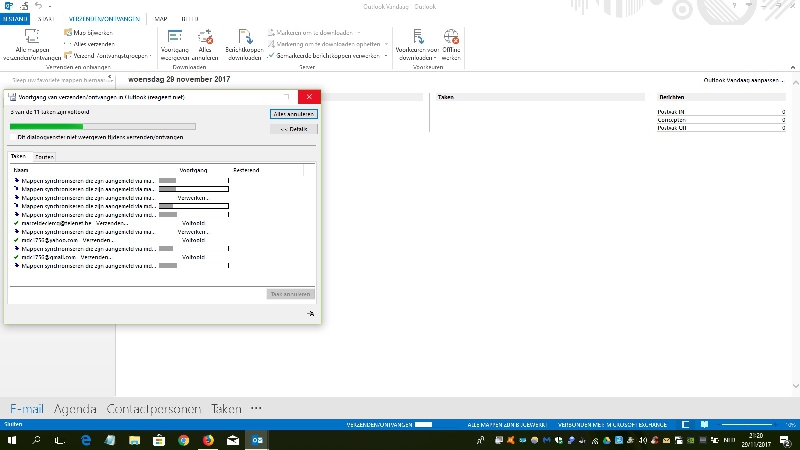Open Google Chrome from the taskbar
800x450 pixels.
coord(183,440)
